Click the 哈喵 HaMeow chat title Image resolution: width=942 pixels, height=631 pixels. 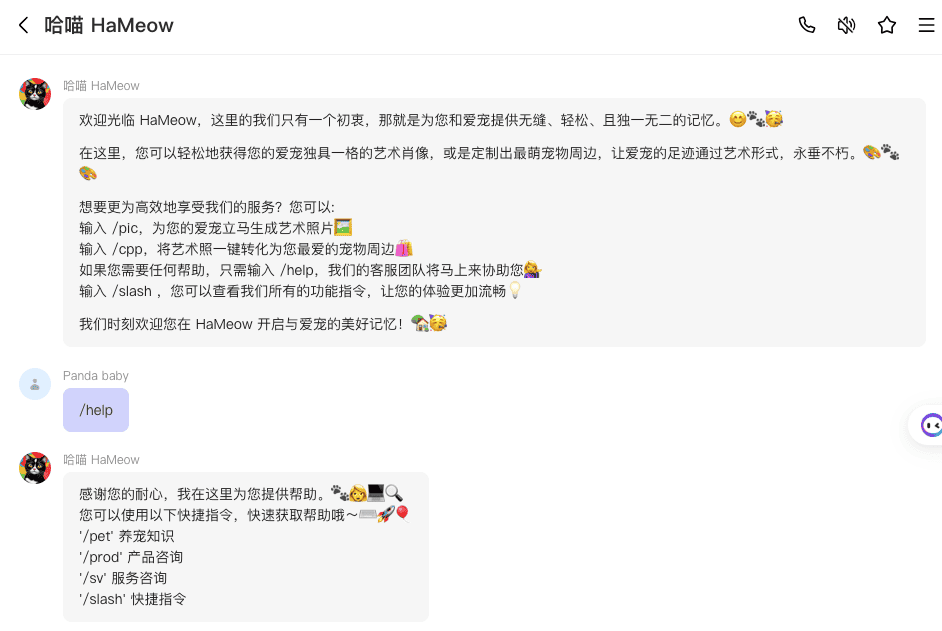point(109,25)
